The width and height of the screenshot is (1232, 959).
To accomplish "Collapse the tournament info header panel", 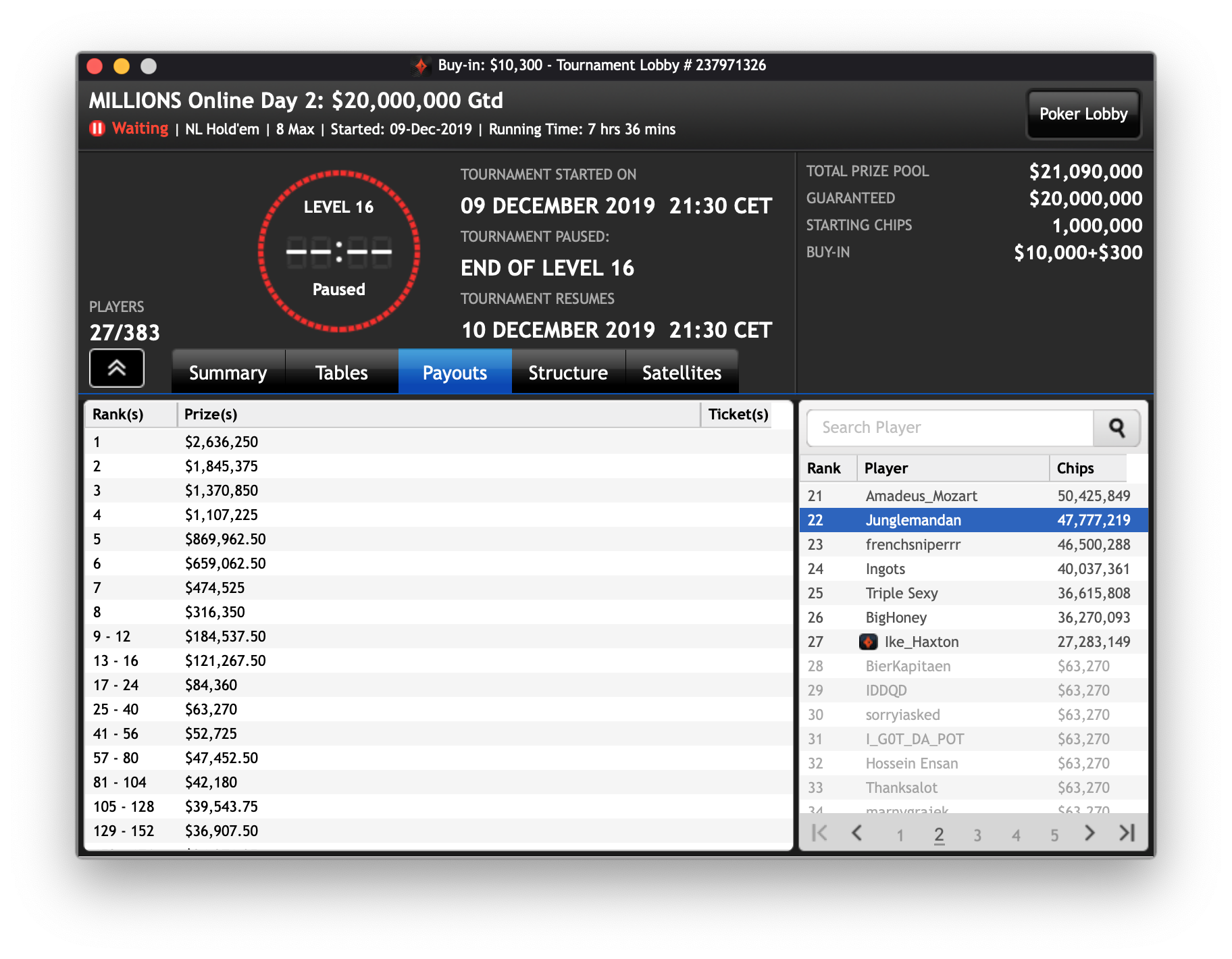I will pyautogui.click(x=117, y=369).
